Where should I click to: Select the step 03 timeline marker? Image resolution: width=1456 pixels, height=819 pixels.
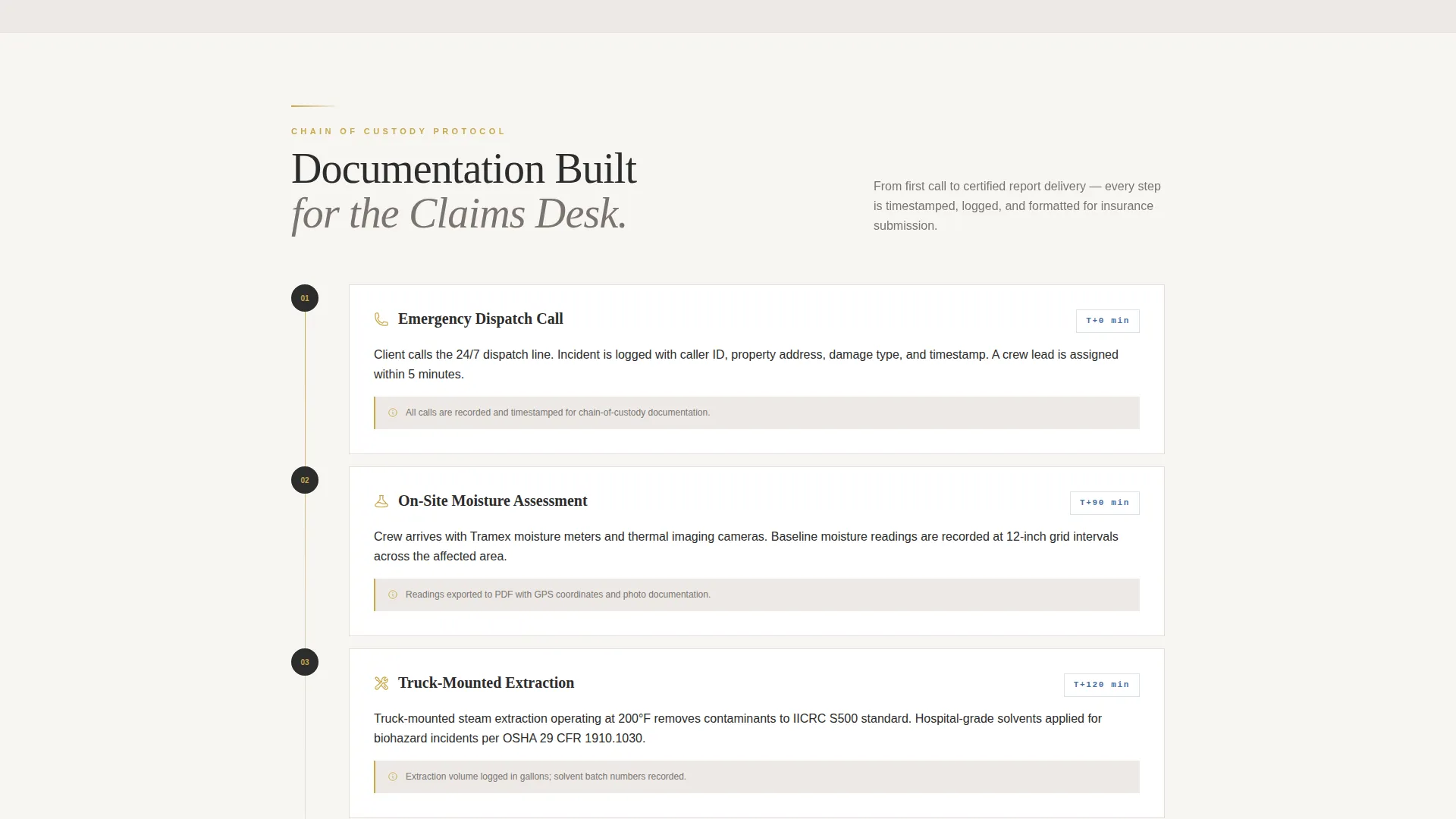305,662
